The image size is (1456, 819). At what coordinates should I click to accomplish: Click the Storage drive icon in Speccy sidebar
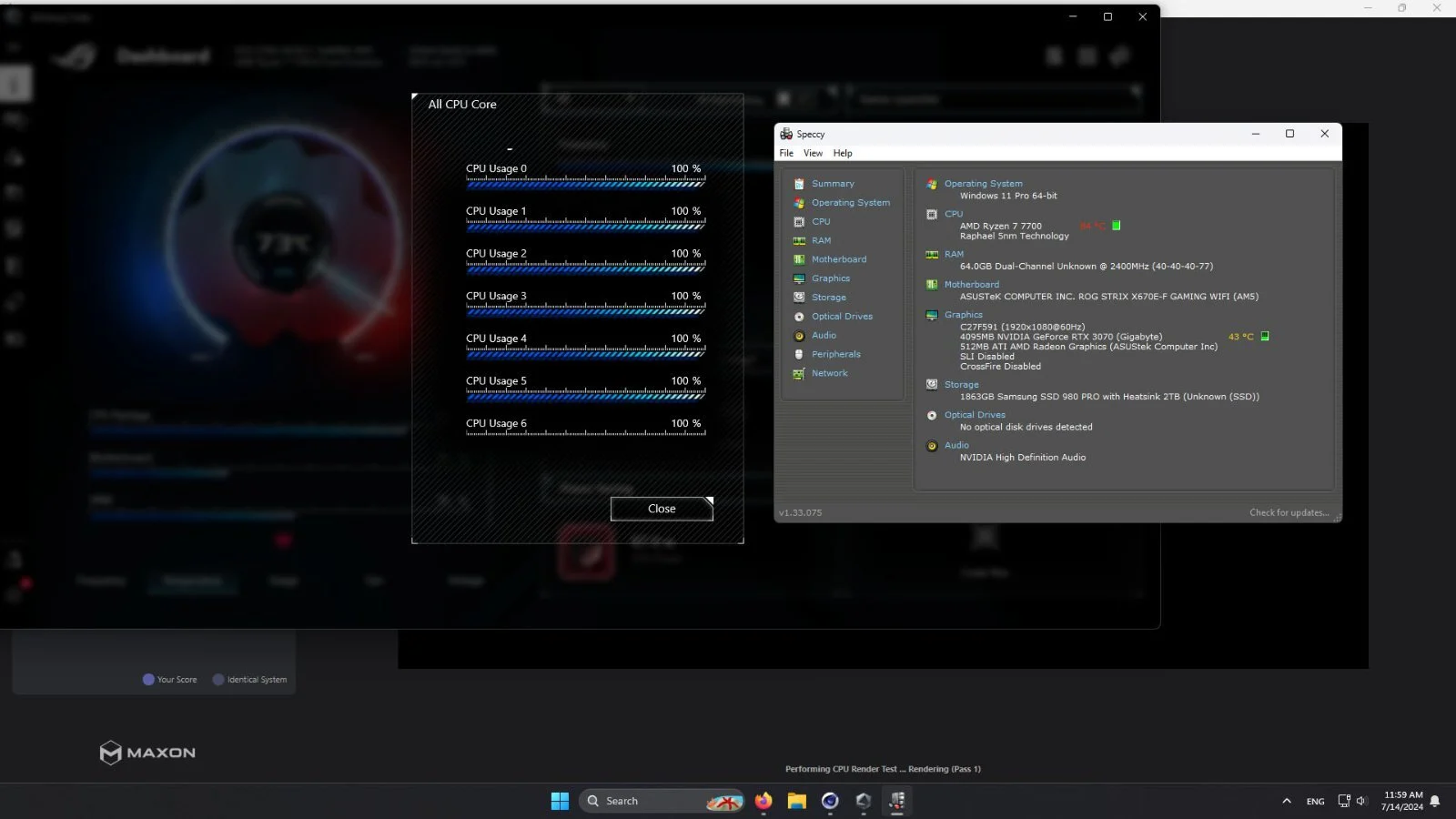[x=799, y=298]
